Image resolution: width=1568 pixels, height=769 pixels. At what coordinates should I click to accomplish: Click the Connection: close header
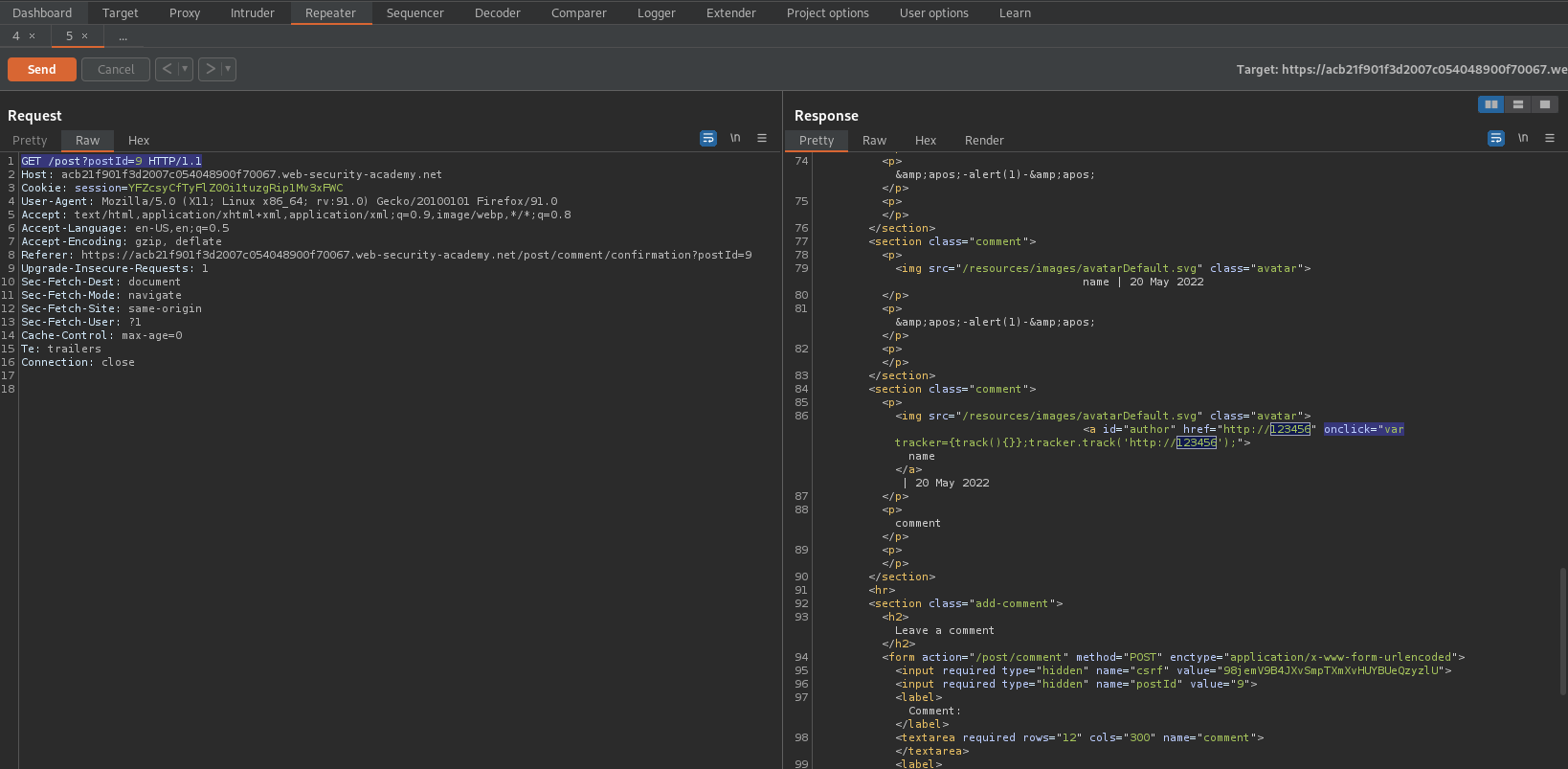tap(78, 362)
